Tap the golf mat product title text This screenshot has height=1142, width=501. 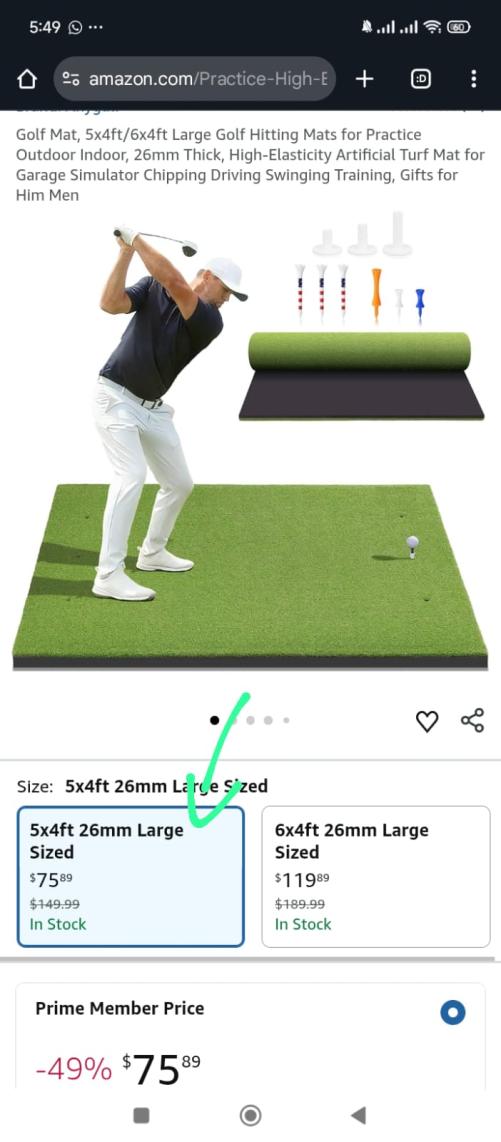point(250,165)
